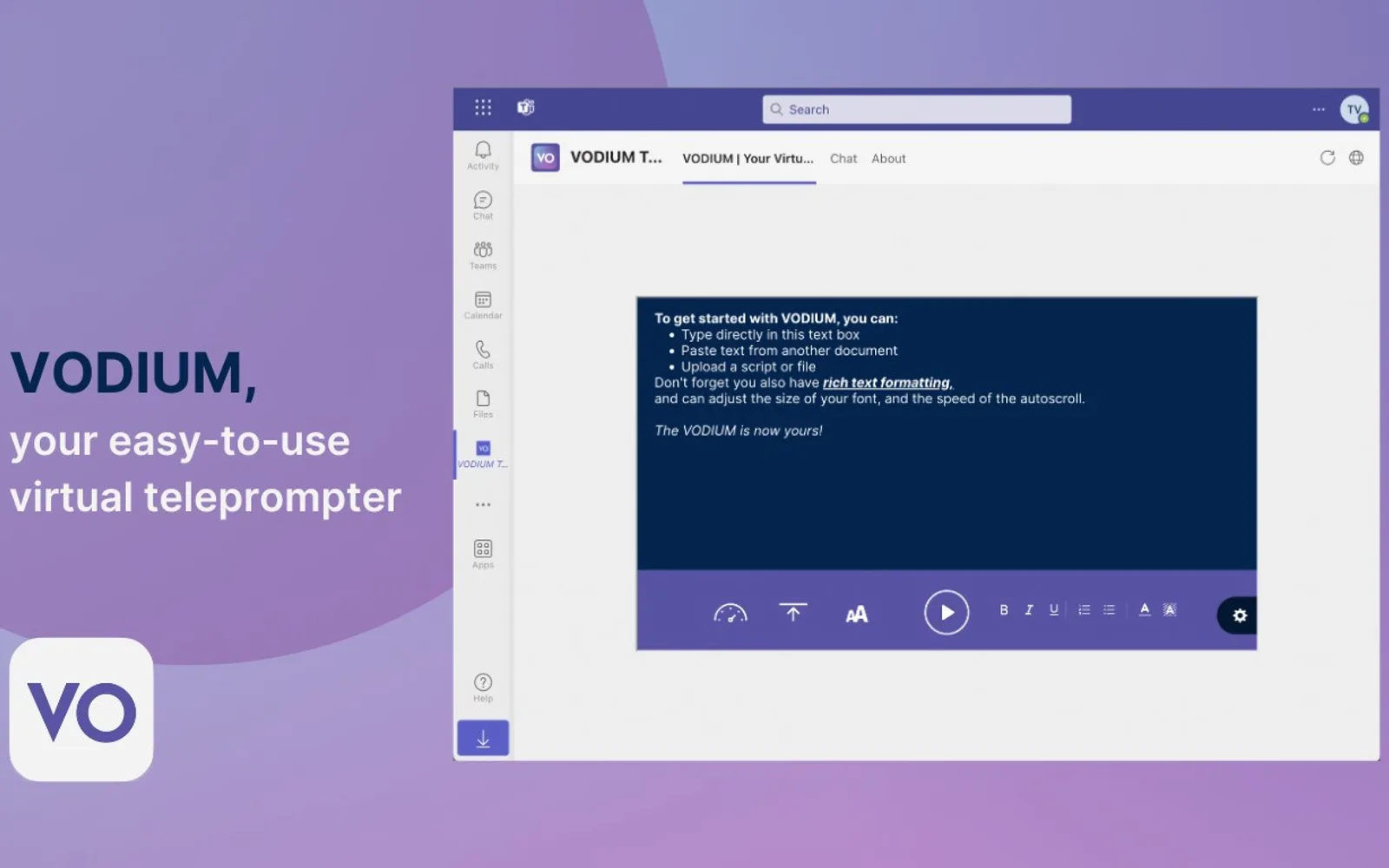
Task: Pick the text highlight color
Action: click(1170, 610)
